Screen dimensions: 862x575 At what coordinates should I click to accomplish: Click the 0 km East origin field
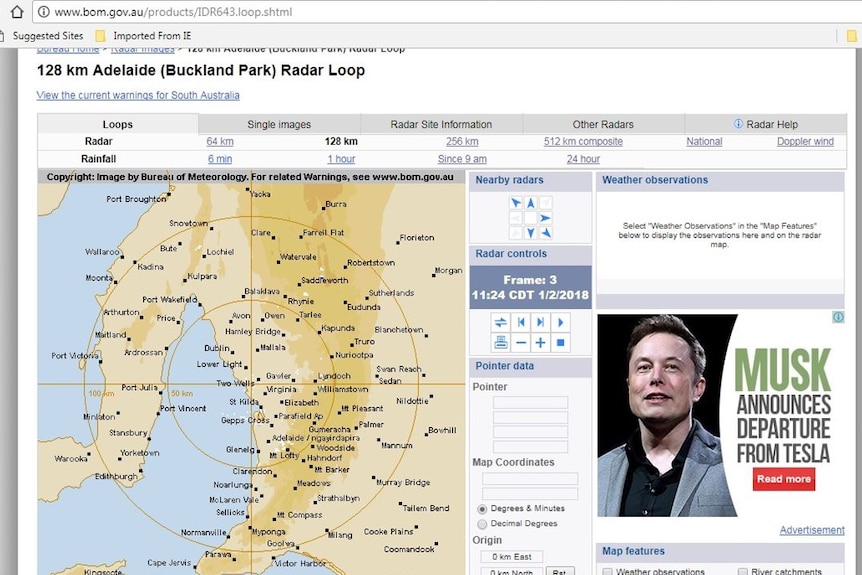[512, 557]
